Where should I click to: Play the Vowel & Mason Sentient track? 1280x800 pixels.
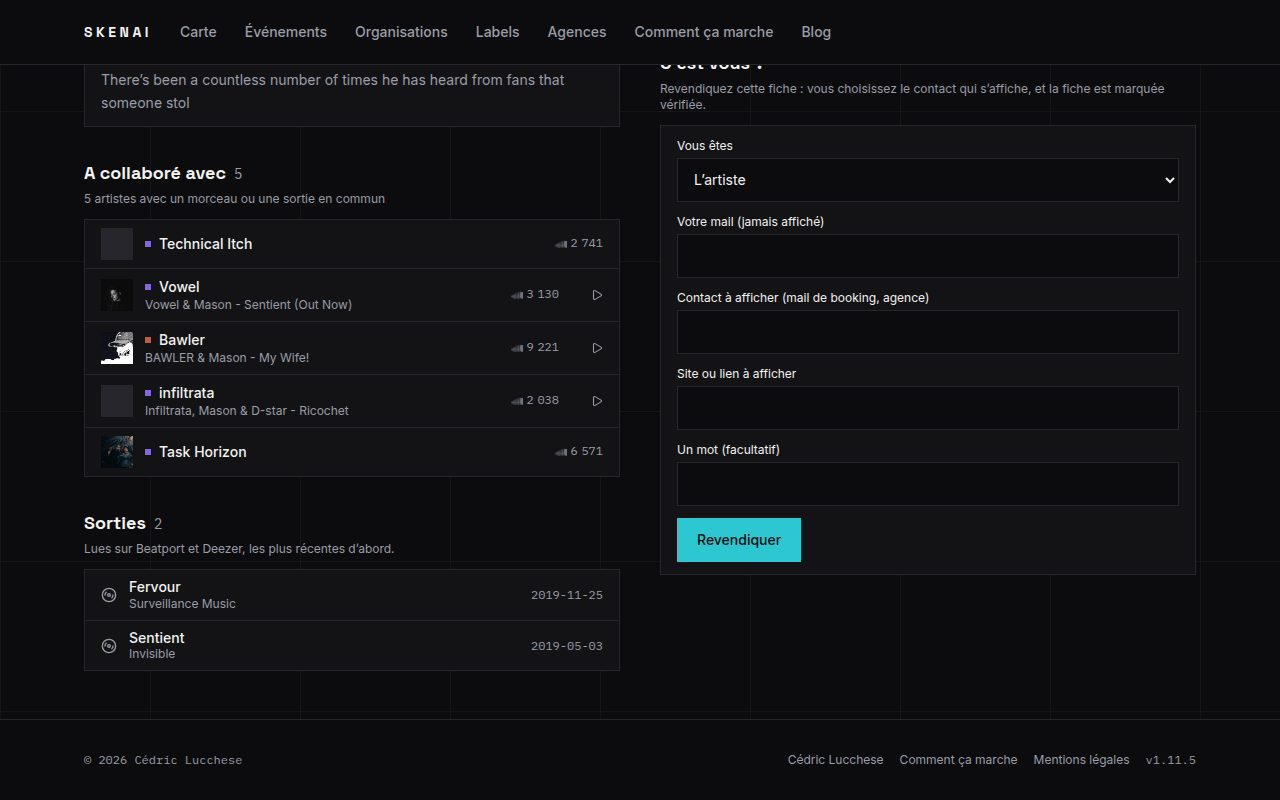pos(597,295)
